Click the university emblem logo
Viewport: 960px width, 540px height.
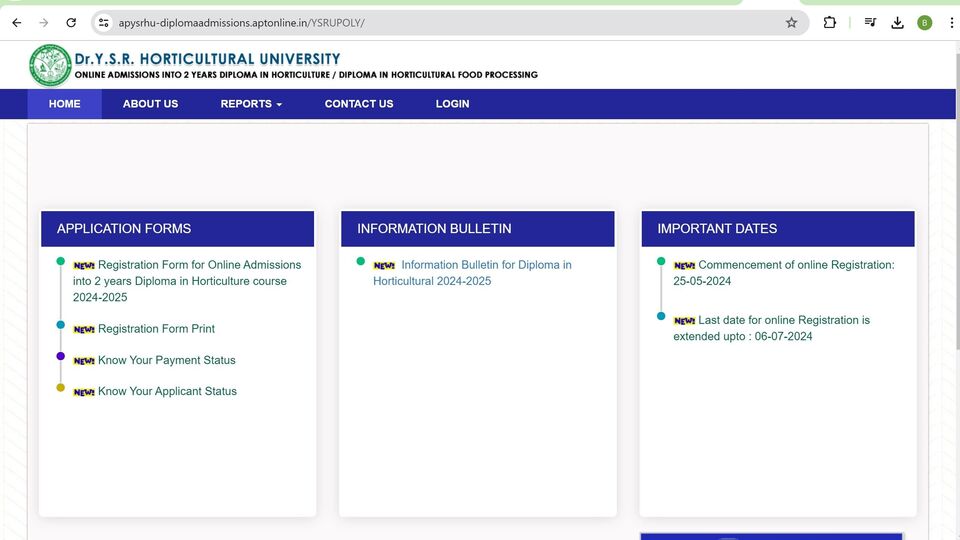(x=50, y=66)
